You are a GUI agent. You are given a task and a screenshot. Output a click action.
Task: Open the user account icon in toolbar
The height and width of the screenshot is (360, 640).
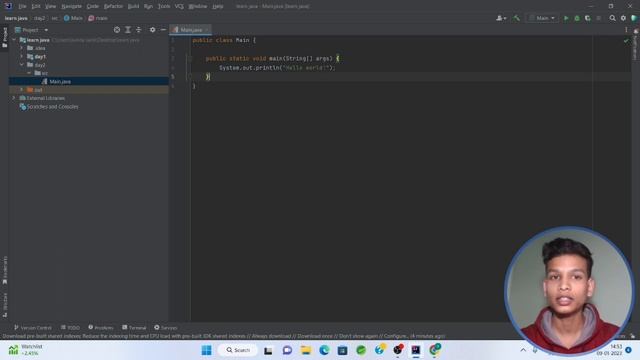pyautogui.click(x=501, y=18)
